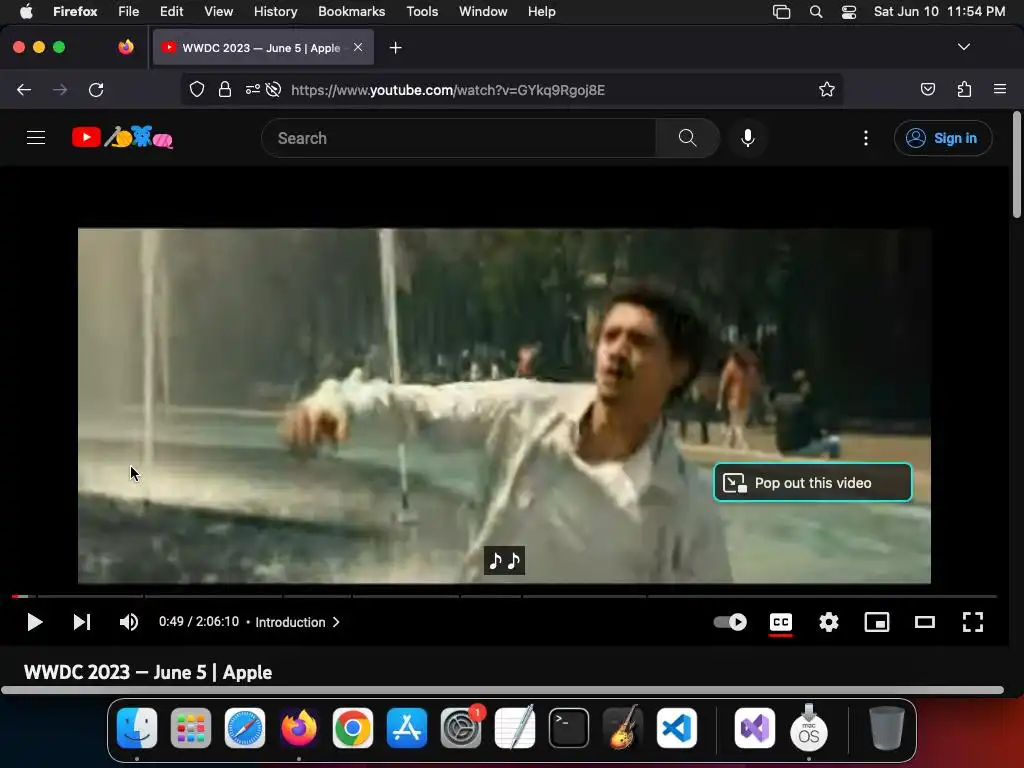Open the Edit menu
1024x768 pixels.
(172, 11)
